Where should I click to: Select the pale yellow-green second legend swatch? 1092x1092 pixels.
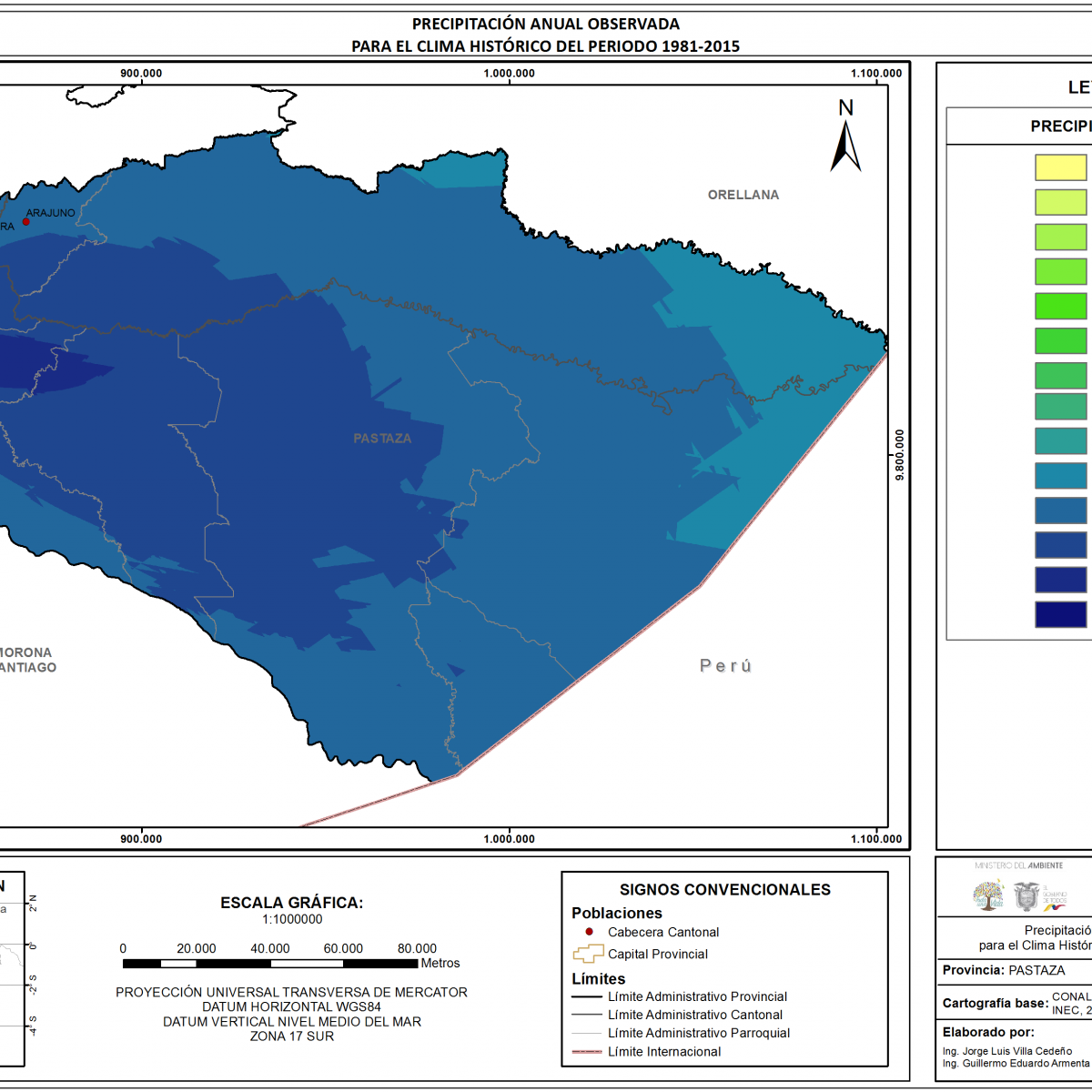[1061, 202]
